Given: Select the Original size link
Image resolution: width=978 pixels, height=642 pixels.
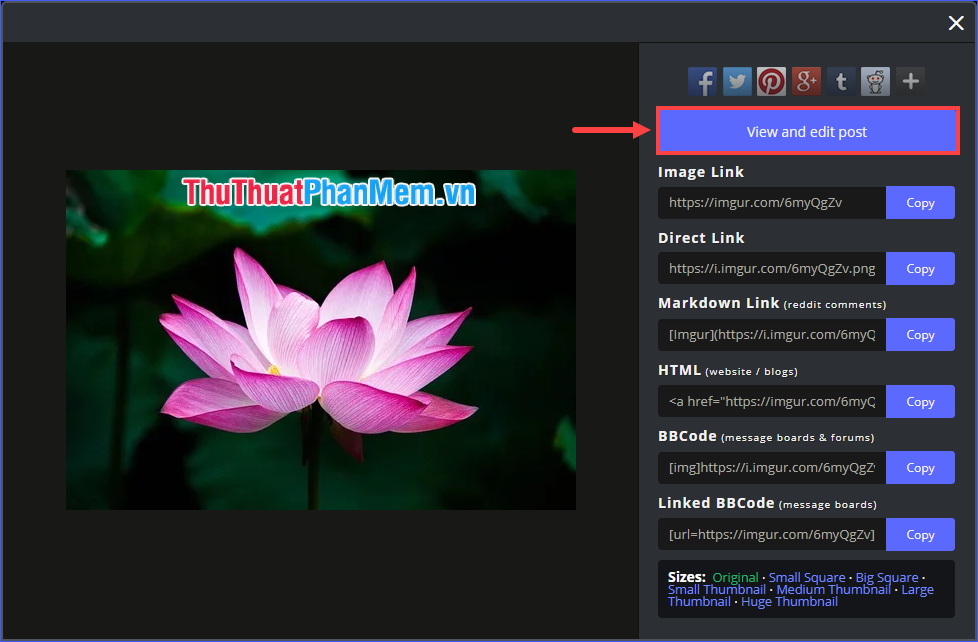Looking at the screenshot, I should (736, 577).
